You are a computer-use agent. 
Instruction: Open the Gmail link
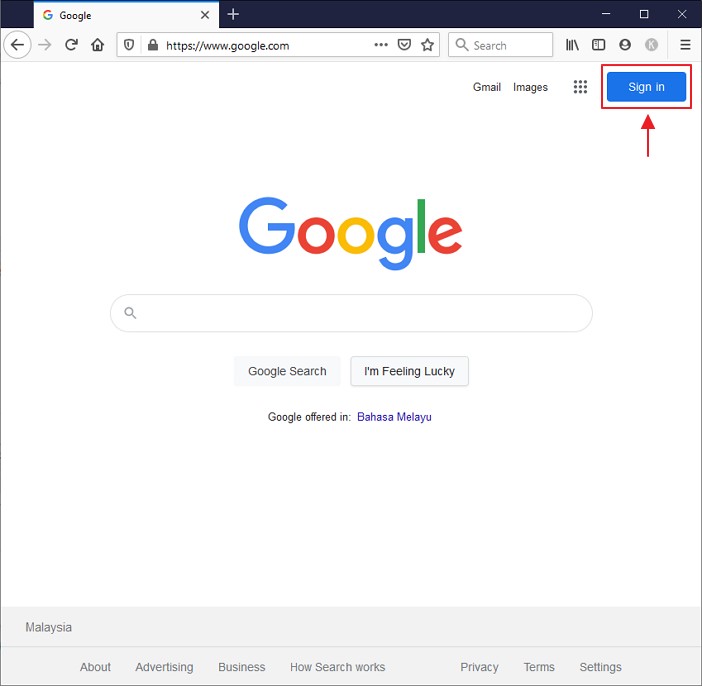click(x=487, y=87)
